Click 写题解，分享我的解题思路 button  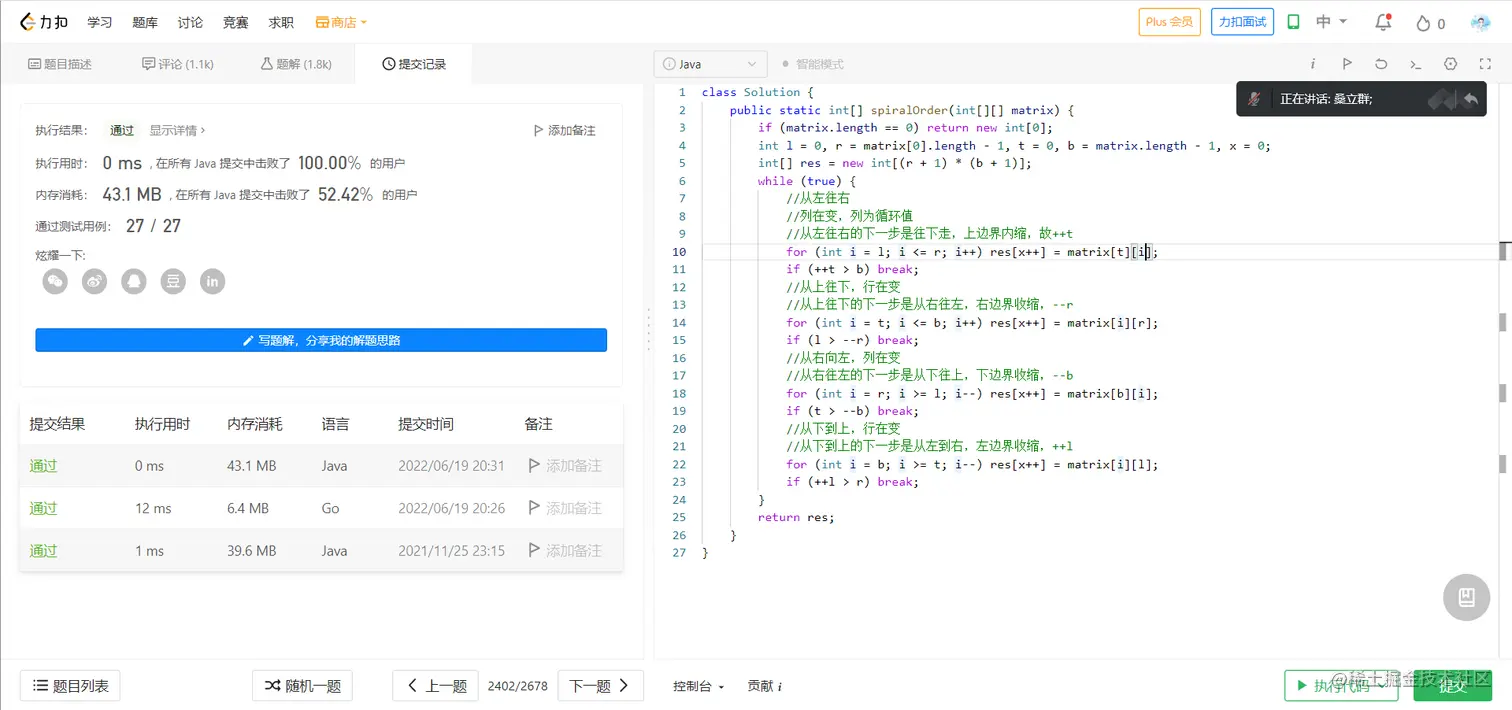[321, 340]
